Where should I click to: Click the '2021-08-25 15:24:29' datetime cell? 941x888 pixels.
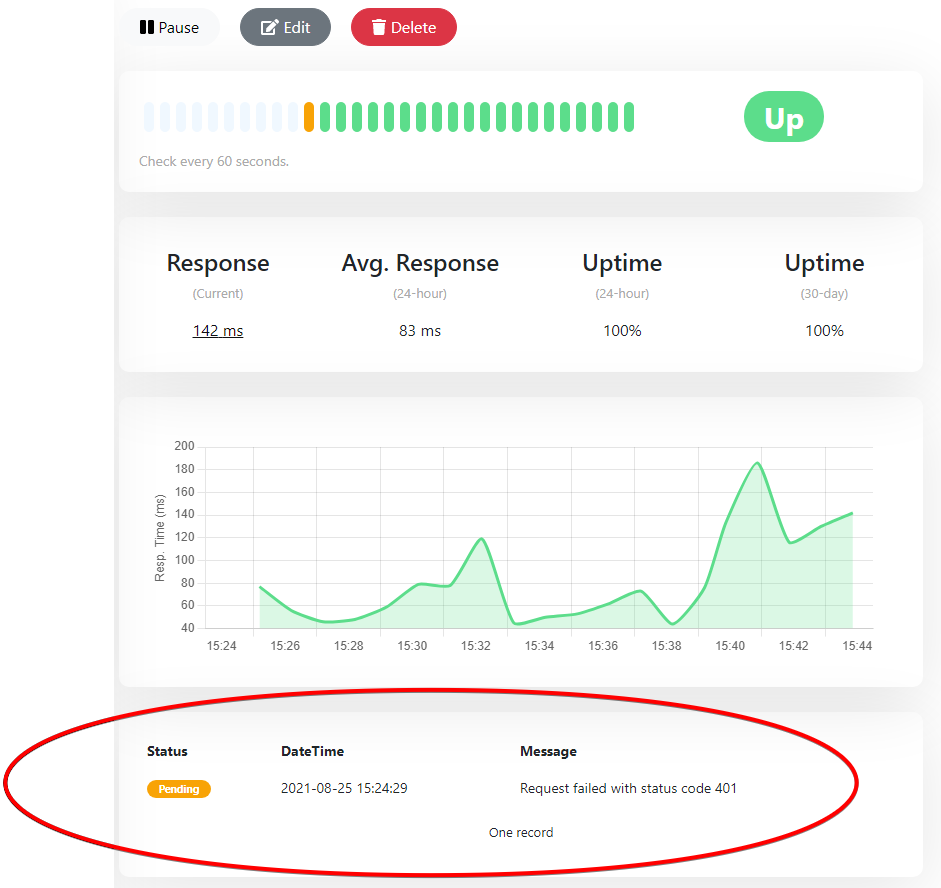(x=344, y=788)
